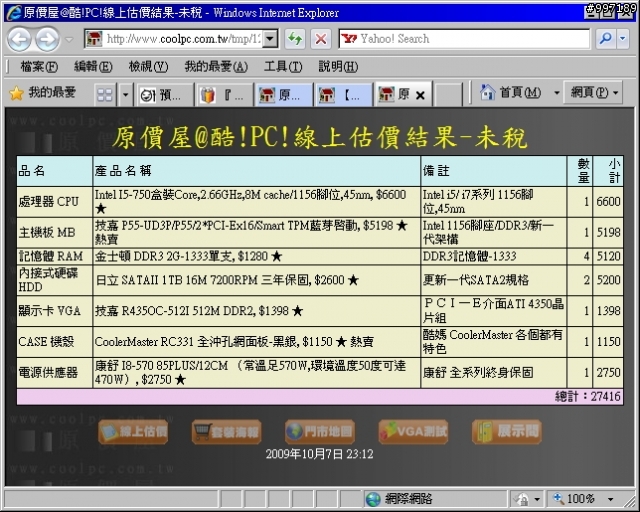Image resolution: width=640 pixels, height=512 pixels.
Task: Click the 展示間 door button
Action: point(507,432)
